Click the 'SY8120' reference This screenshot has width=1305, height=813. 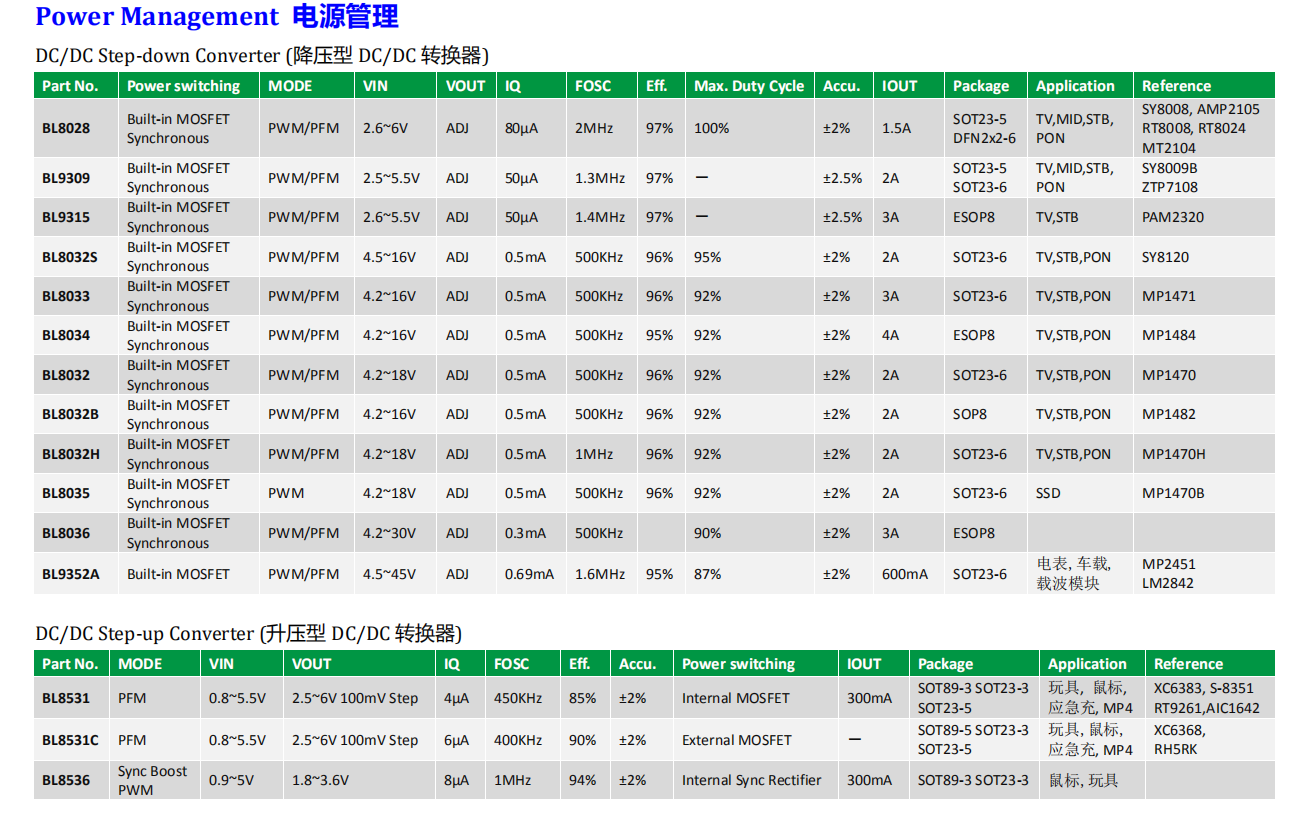click(1165, 257)
